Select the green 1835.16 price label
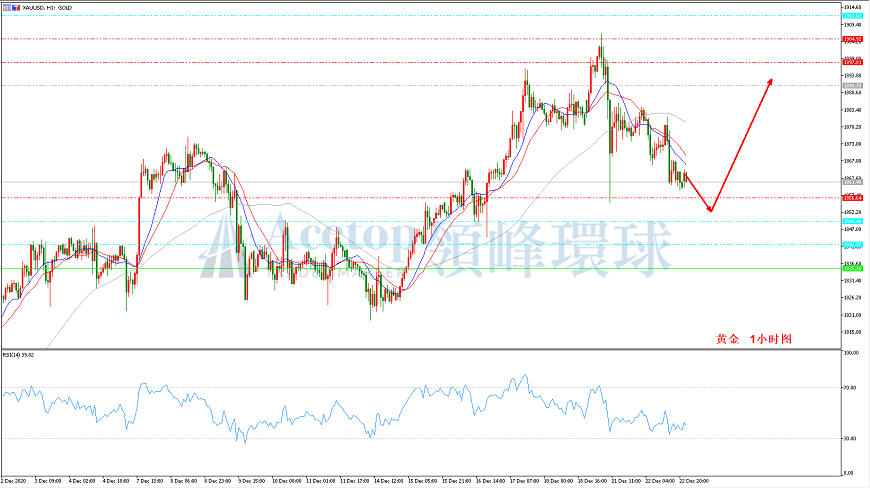 tap(852, 268)
